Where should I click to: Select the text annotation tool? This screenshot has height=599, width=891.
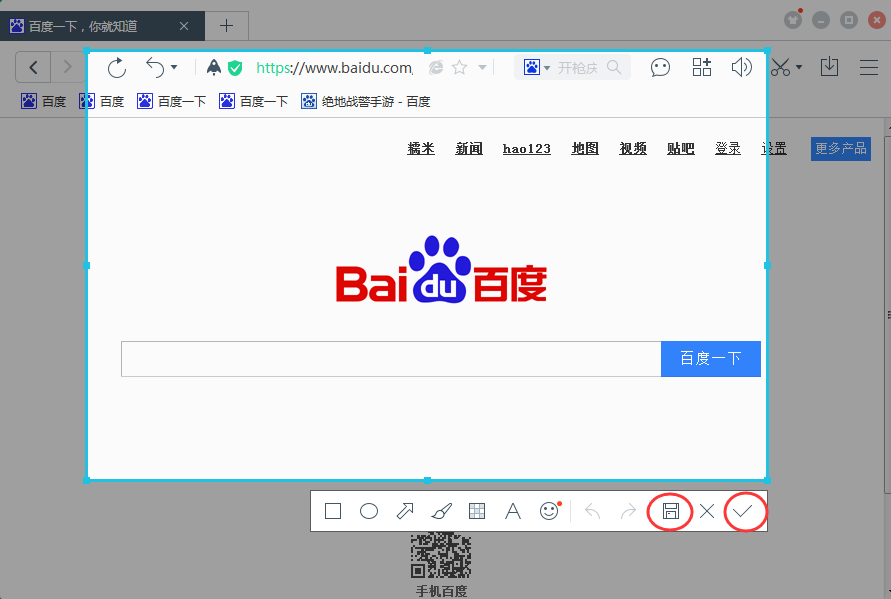click(x=513, y=511)
